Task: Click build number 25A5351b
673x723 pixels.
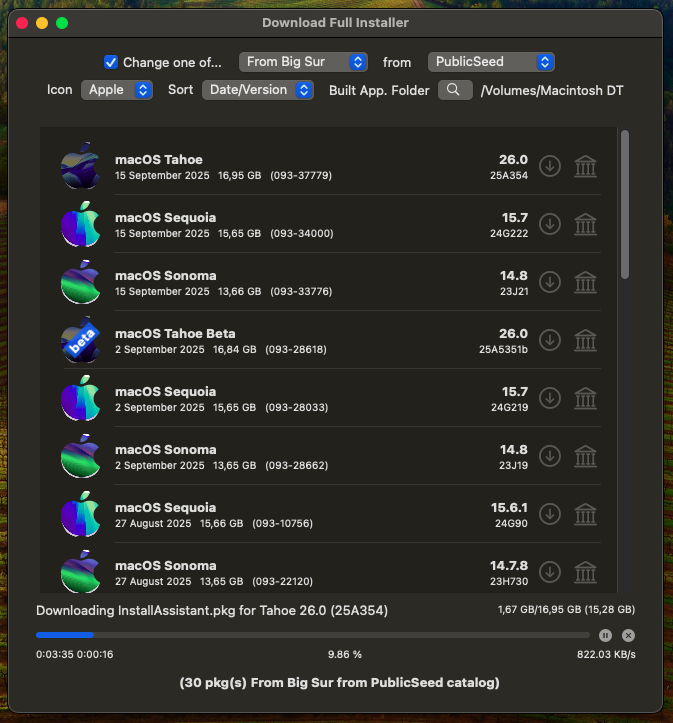Action: pos(503,350)
